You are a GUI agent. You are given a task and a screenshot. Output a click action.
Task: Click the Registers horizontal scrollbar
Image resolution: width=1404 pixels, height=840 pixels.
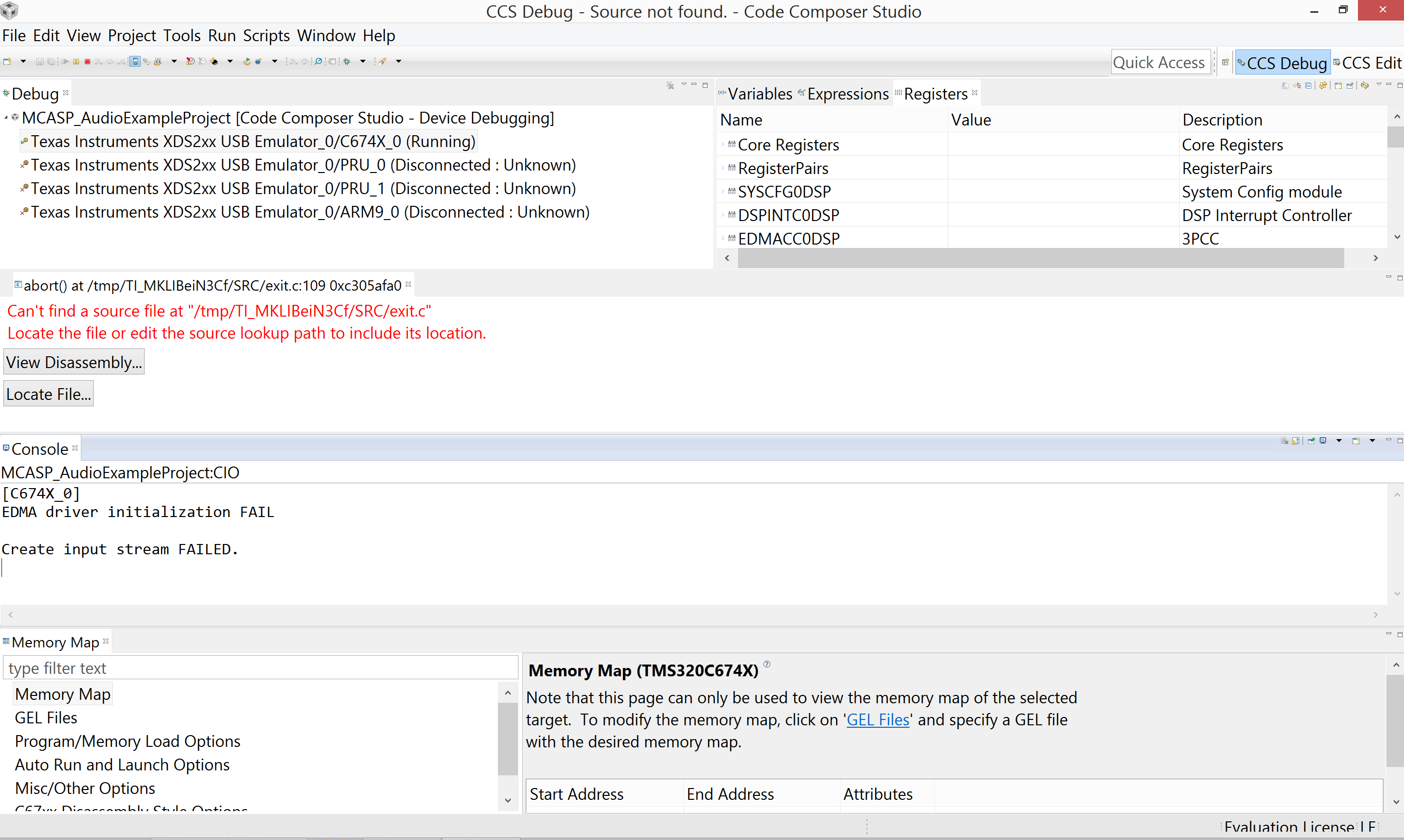point(1040,258)
